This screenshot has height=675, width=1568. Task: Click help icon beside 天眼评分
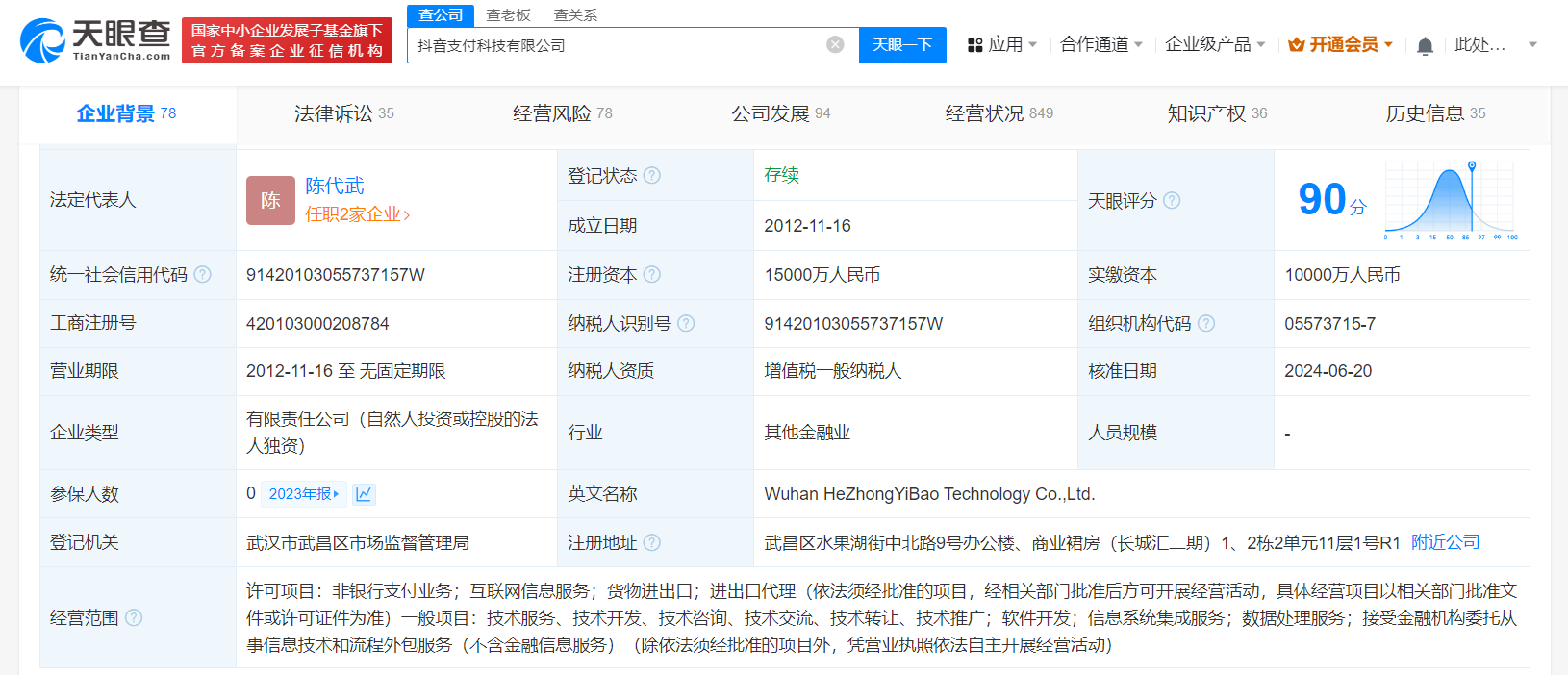click(x=1172, y=200)
